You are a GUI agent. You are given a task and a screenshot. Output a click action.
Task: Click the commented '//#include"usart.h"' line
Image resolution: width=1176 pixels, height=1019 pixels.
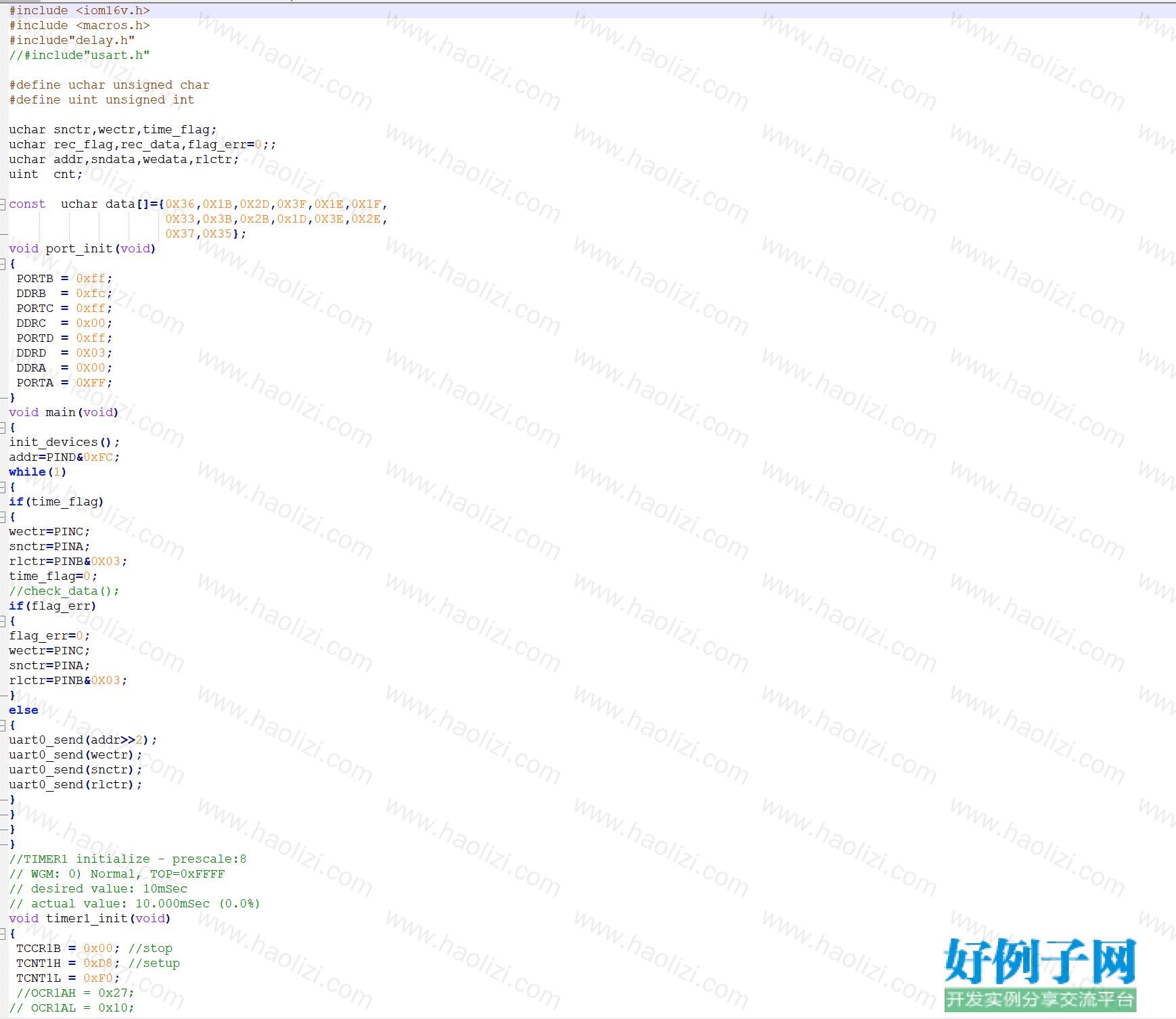pos(79,55)
